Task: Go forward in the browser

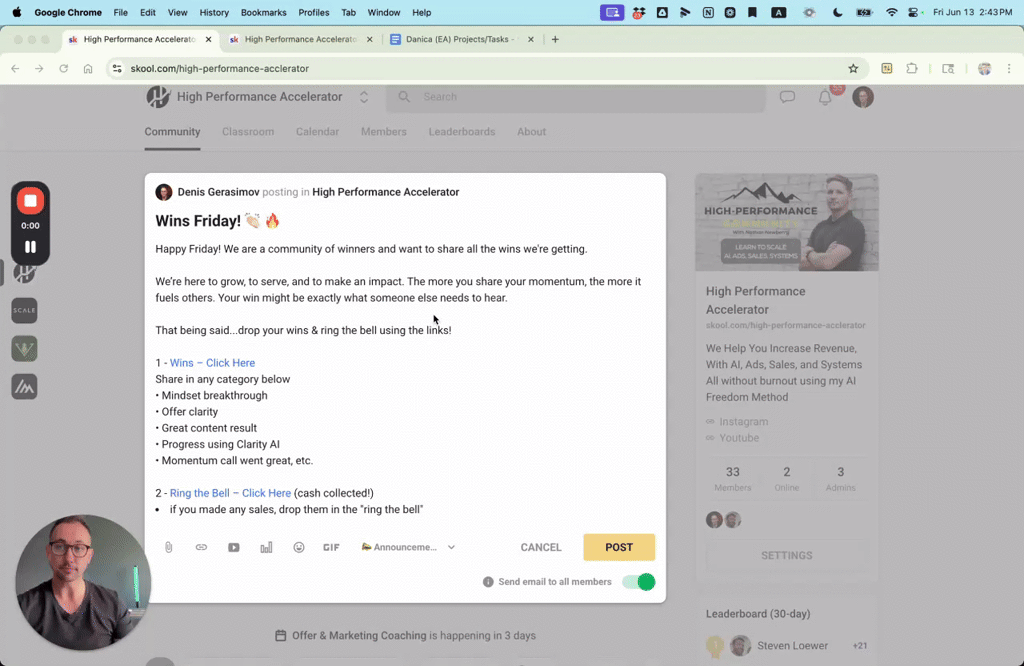Action: pyautogui.click(x=39, y=69)
